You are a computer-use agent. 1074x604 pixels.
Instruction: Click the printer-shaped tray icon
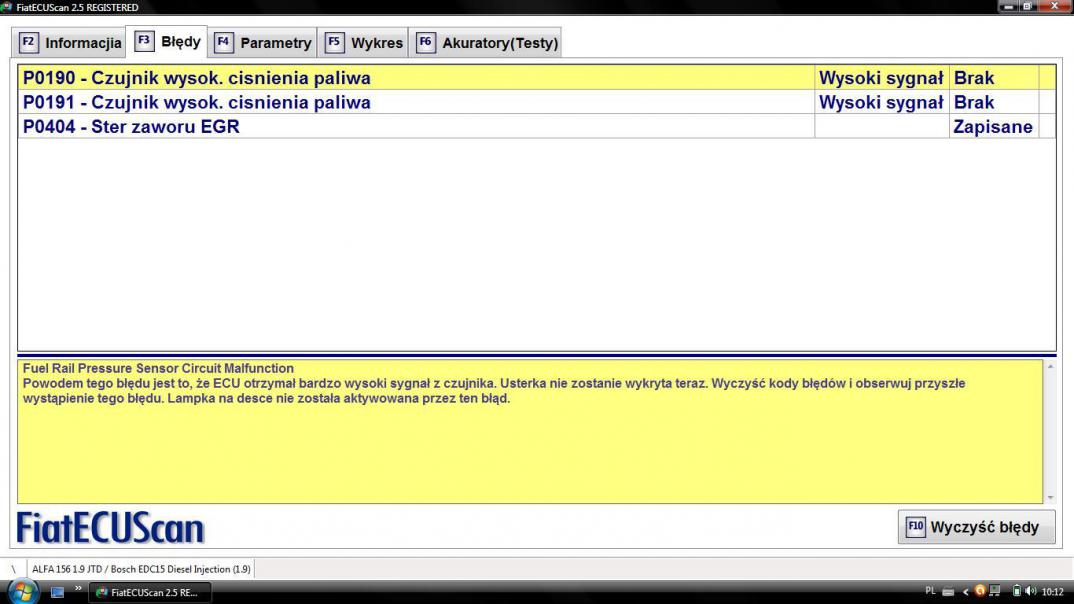point(948,592)
